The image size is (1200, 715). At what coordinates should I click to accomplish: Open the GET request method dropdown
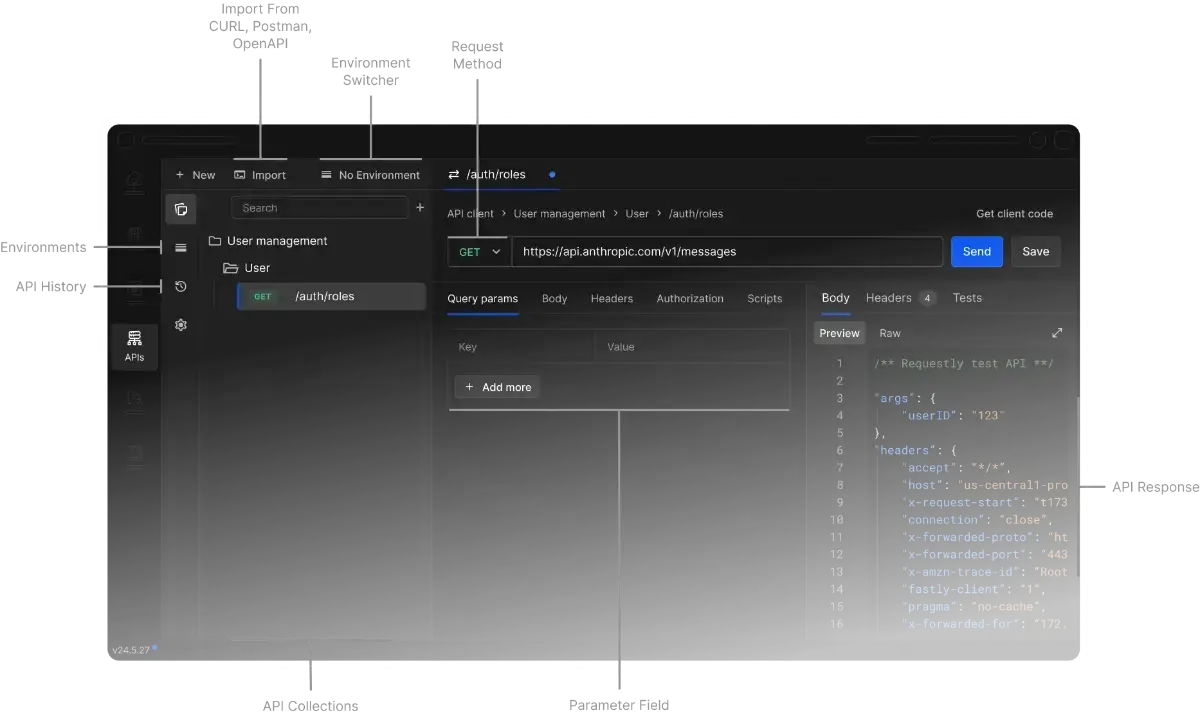(x=479, y=252)
